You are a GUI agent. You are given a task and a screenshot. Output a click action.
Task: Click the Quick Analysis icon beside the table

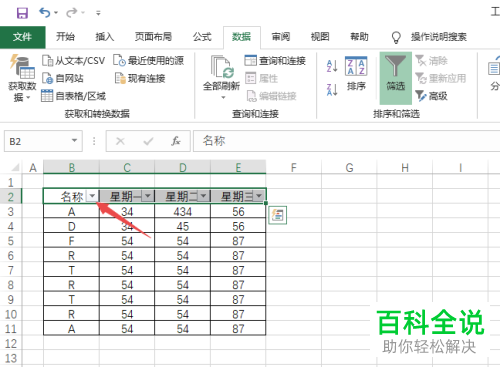tap(277, 215)
